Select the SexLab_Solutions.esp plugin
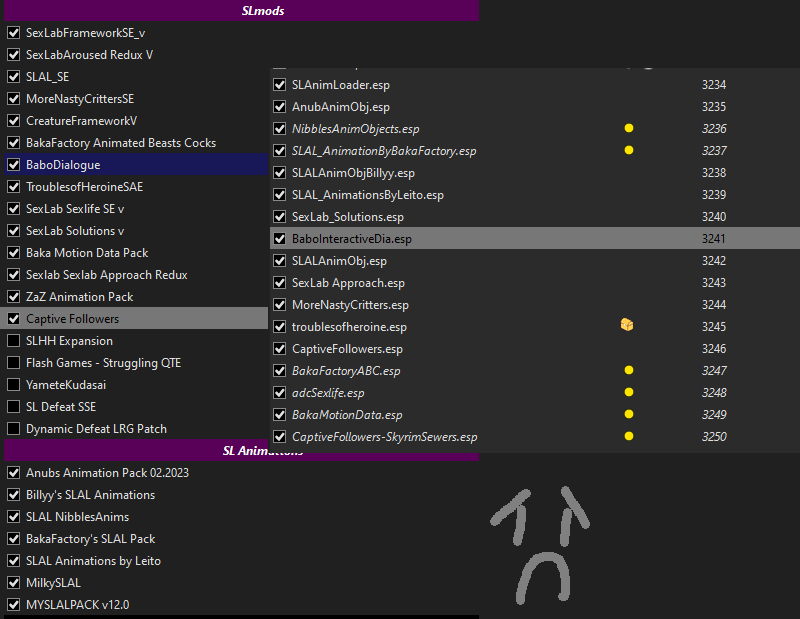 pos(347,216)
